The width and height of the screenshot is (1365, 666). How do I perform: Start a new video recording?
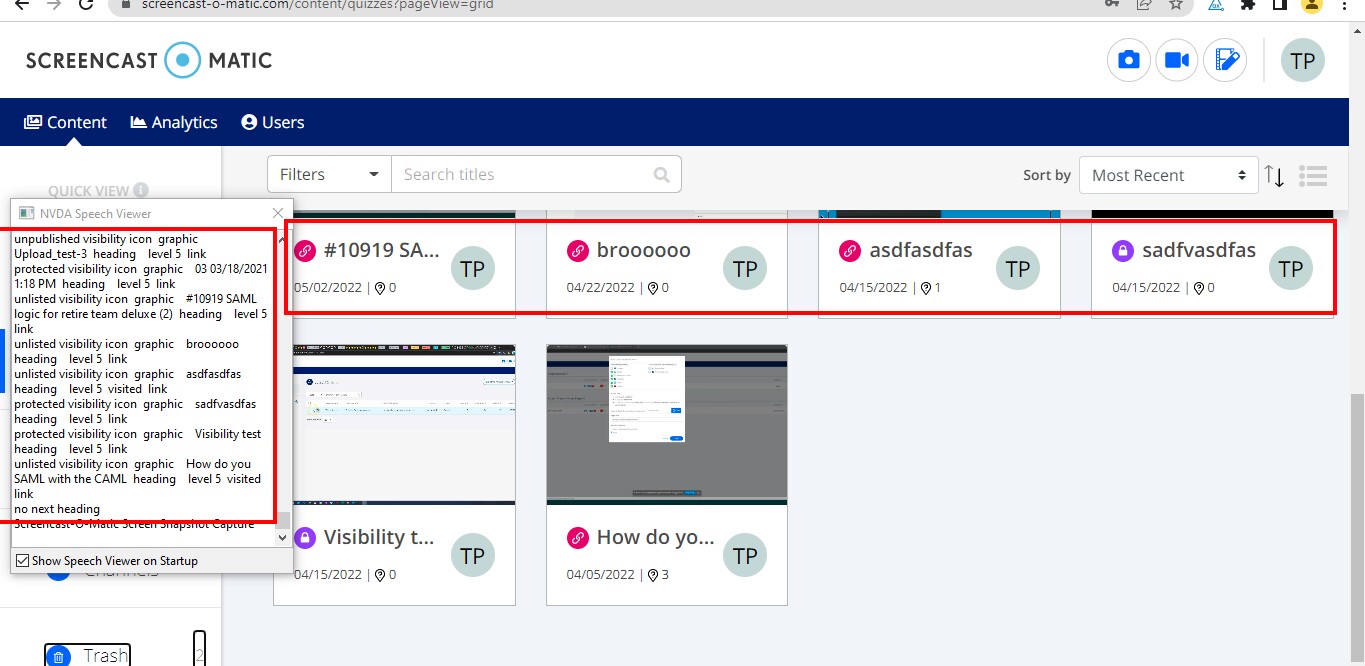[1176, 60]
